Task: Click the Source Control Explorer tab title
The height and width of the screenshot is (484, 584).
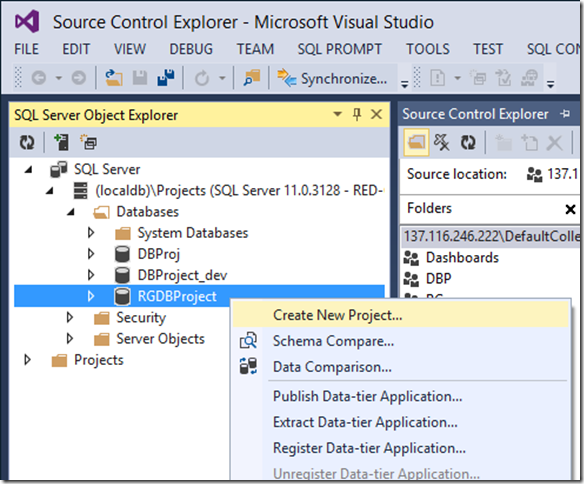Action: pos(475,114)
